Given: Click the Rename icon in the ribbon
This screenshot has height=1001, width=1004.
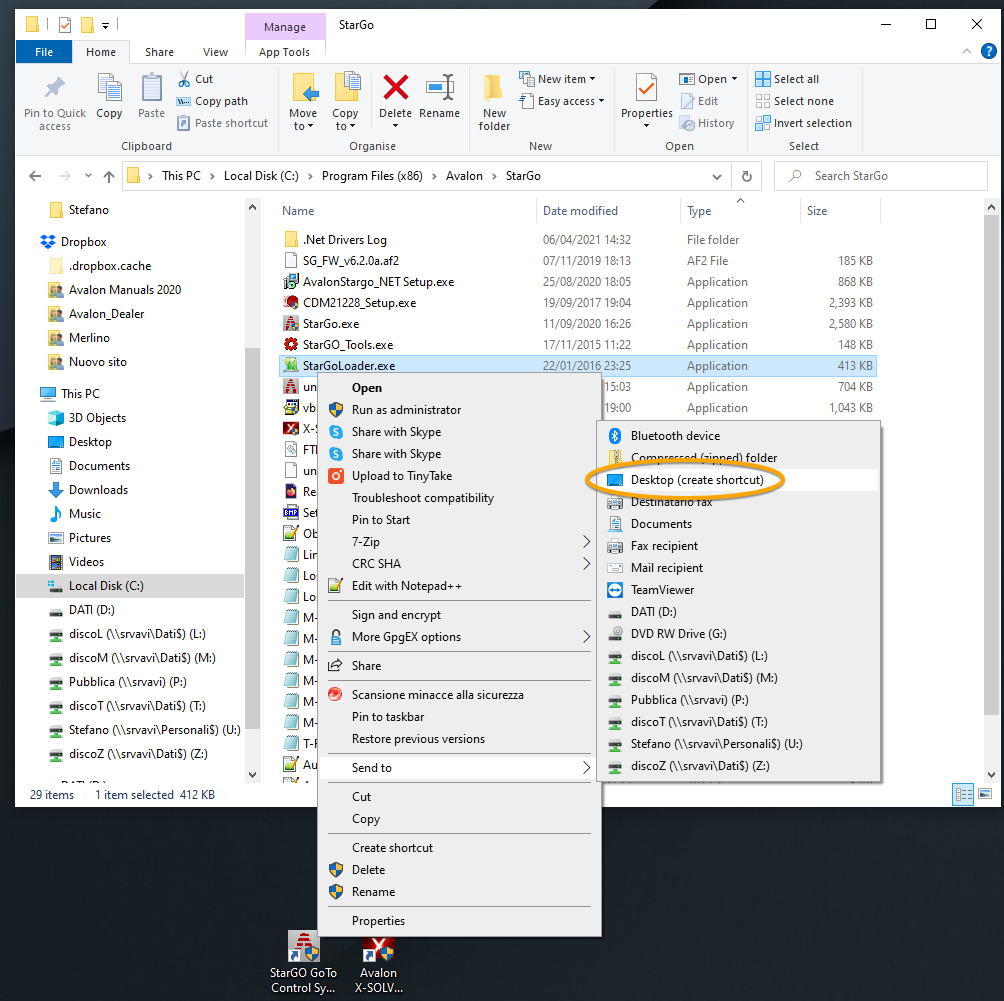Looking at the screenshot, I should [440, 88].
